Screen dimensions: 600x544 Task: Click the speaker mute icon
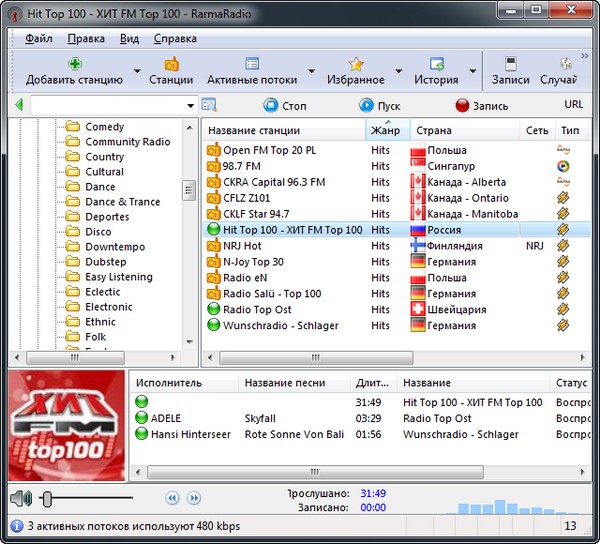pos(20,497)
